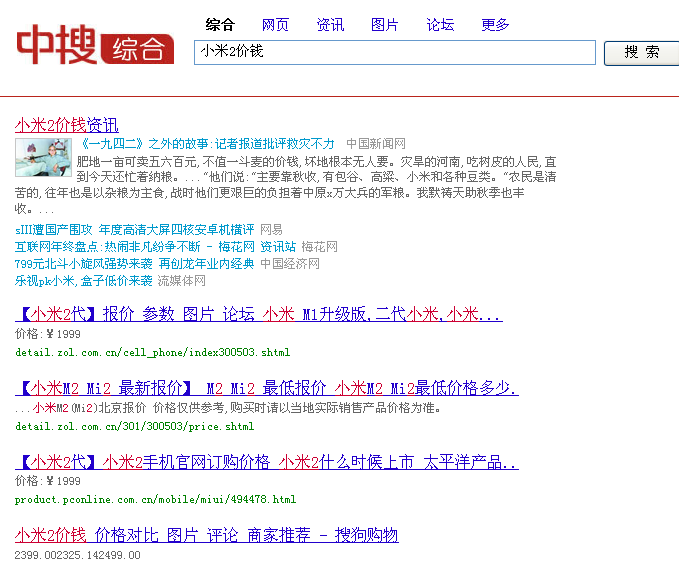Open the 小米2价钱资讯 heading link
This screenshot has height=565, width=679.
tap(66, 125)
